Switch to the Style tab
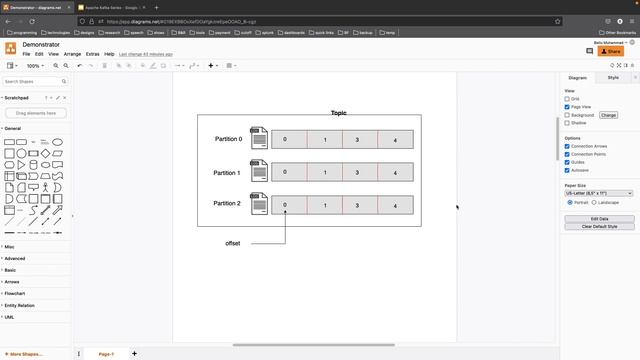Image resolution: width=640 pixels, height=360 pixels. click(613, 78)
